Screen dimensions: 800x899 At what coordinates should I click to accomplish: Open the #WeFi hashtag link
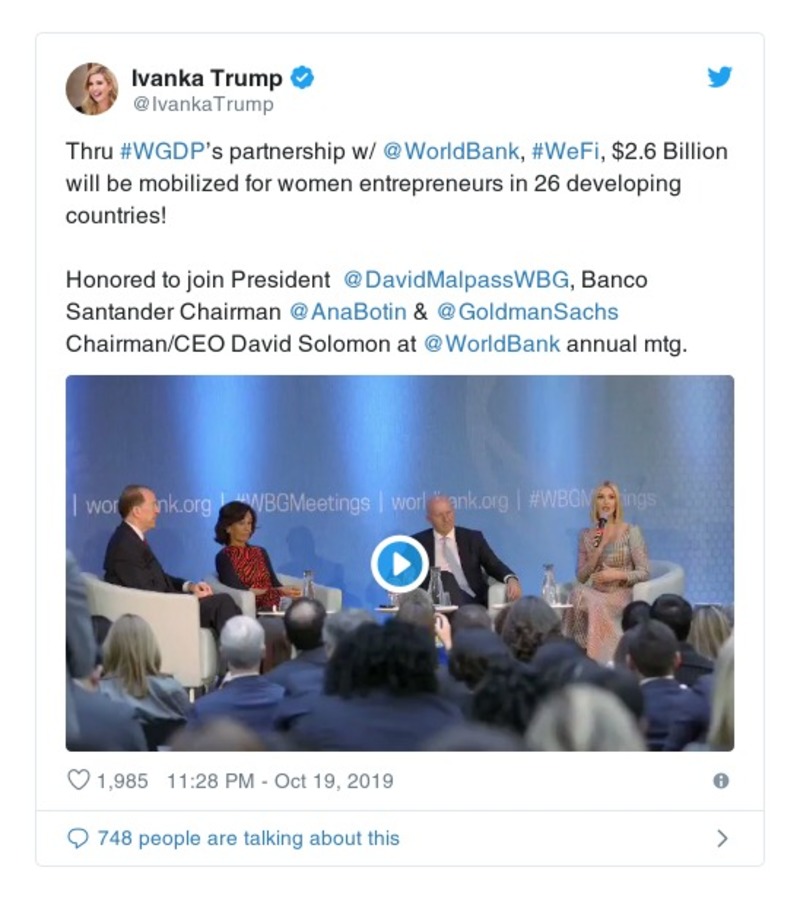click(565, 151)
